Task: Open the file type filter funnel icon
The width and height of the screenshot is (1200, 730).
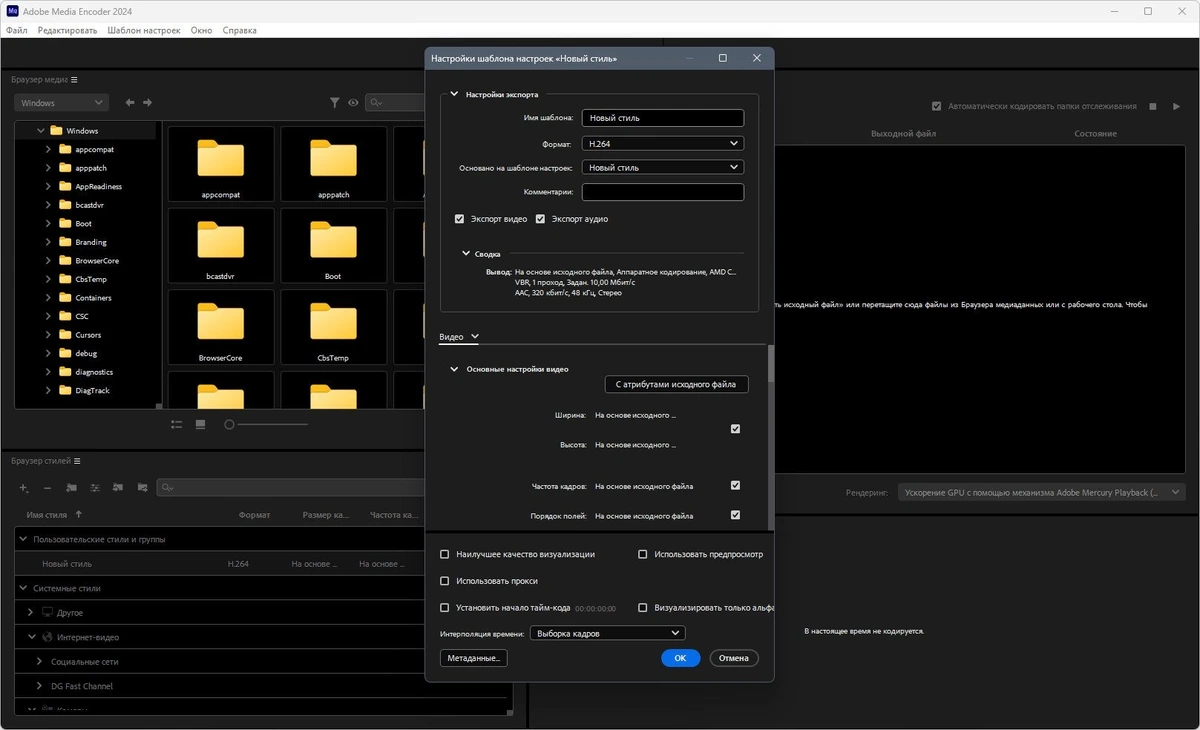Action: coord(335,103)
